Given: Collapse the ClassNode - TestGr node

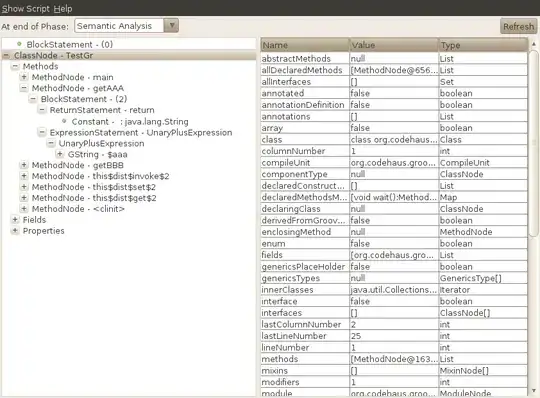Looking at the screenshot, I should click(x=6, y=55).
